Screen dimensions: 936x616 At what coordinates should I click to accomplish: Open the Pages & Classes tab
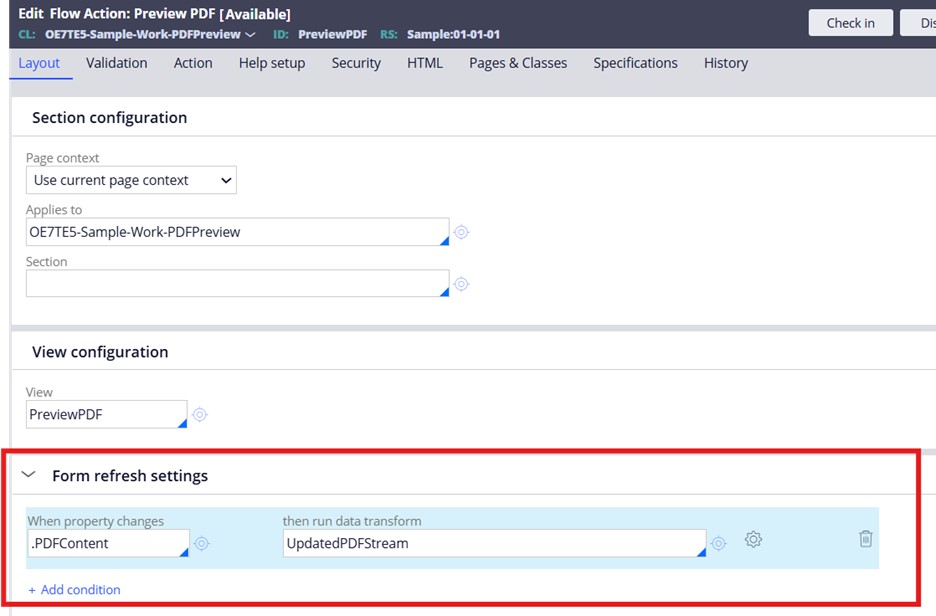(x=517, y=62)
